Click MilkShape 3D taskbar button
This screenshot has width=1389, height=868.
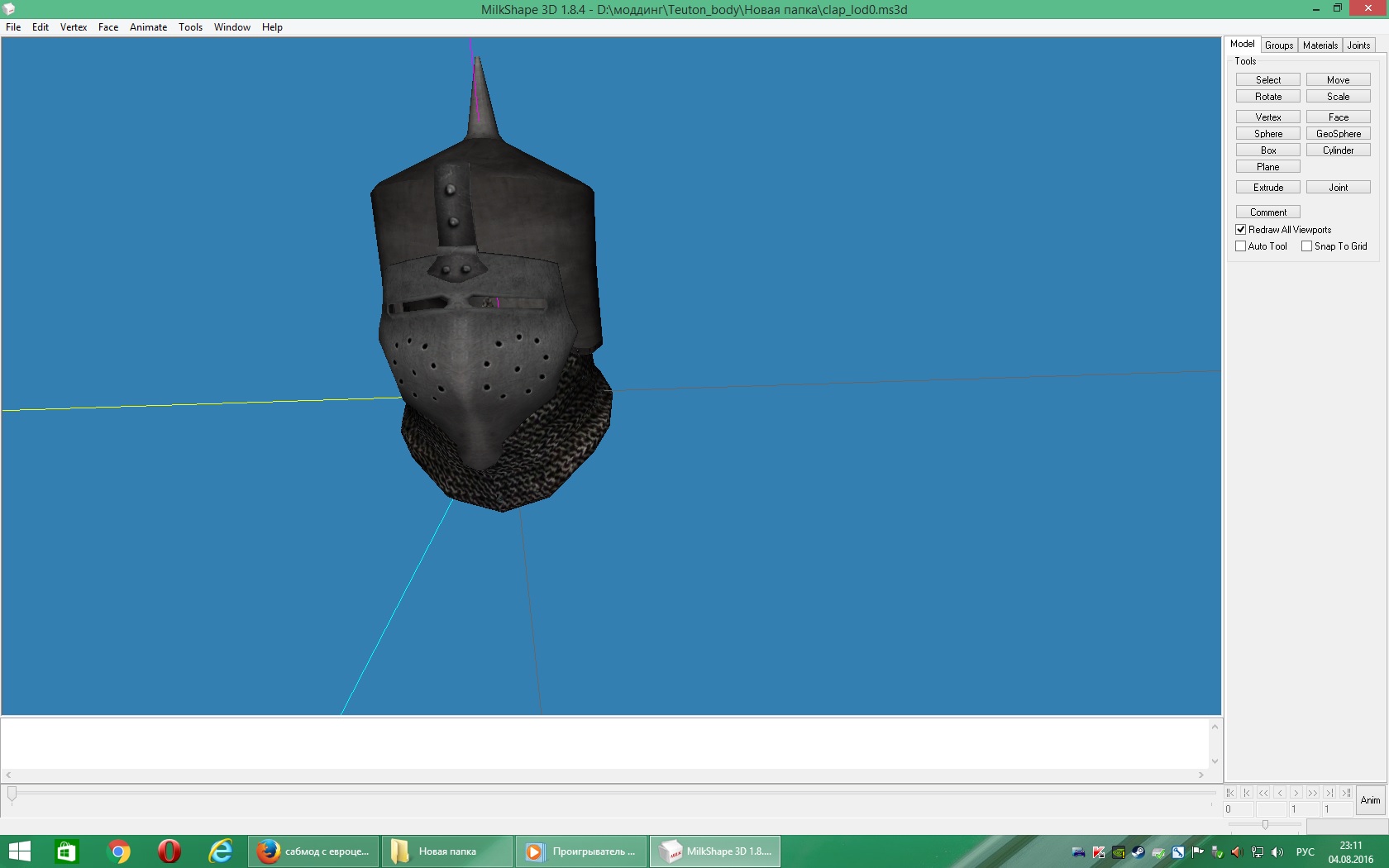click(x=715, y=851)
